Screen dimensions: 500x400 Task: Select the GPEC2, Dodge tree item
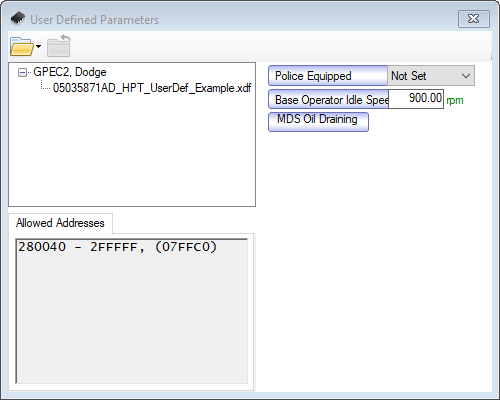pyautogui.click(x=70, y=72)
